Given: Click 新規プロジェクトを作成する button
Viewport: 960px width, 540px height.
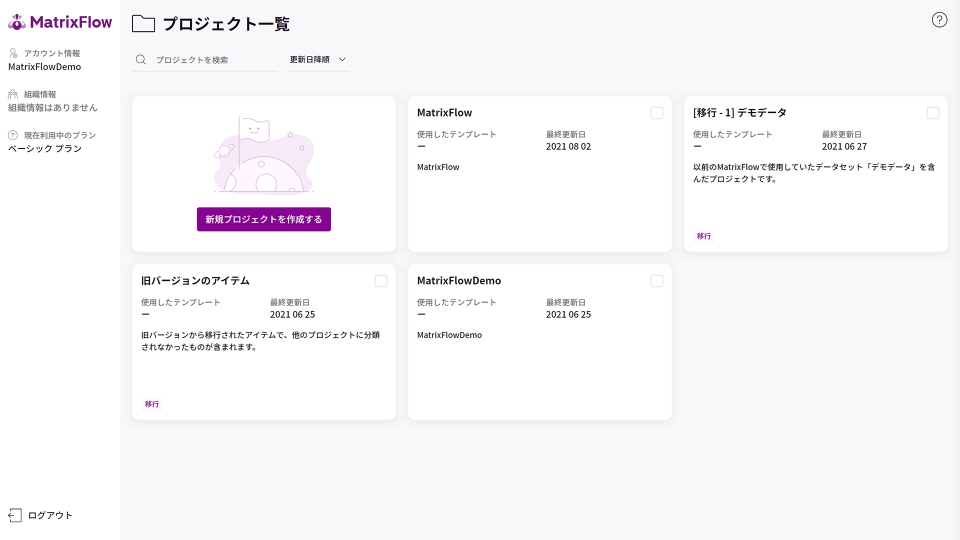Looking at the screenshot, I should 264,219.
